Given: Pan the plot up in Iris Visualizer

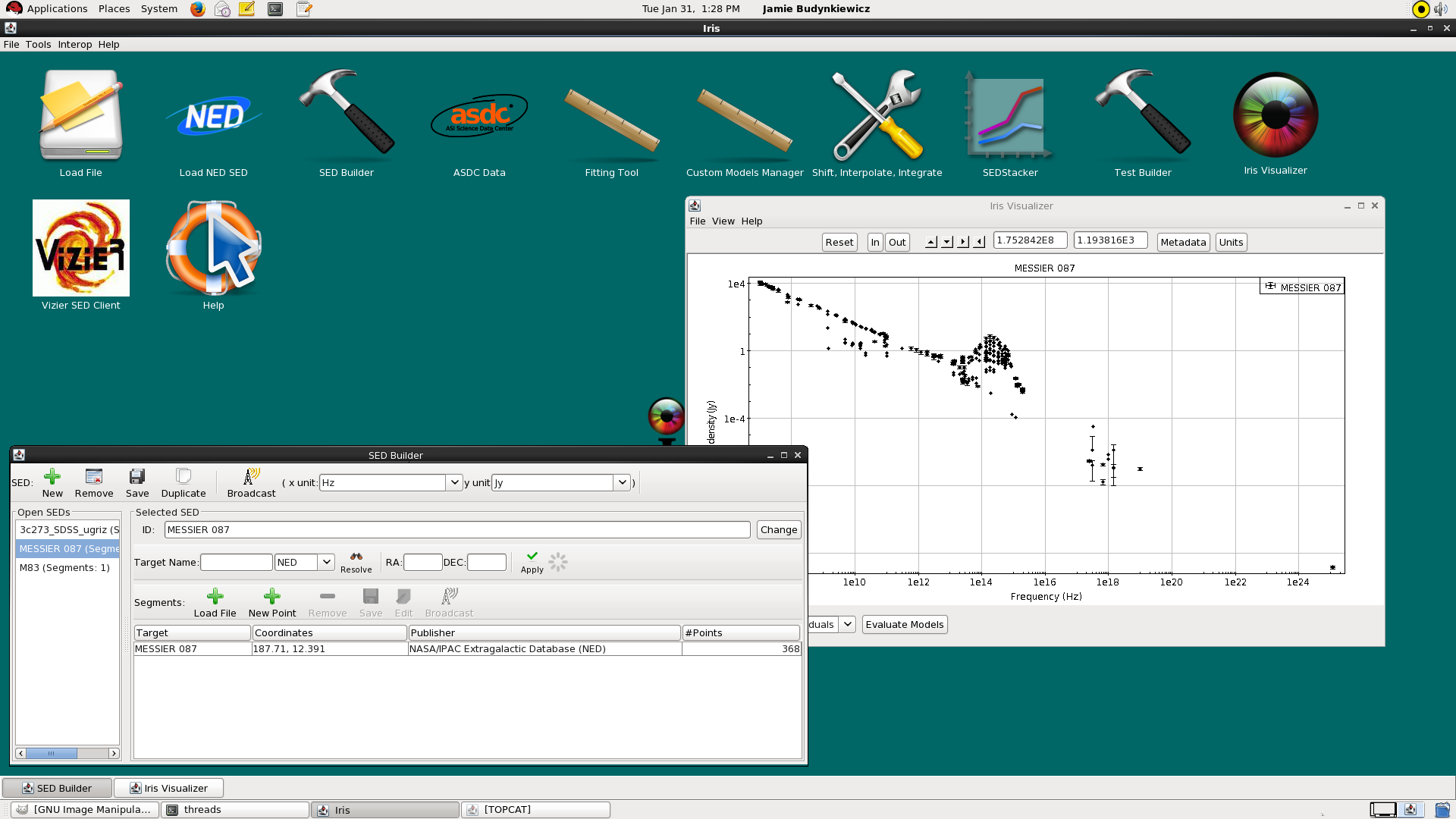Looking at the screenshot, I should (931, 242).
